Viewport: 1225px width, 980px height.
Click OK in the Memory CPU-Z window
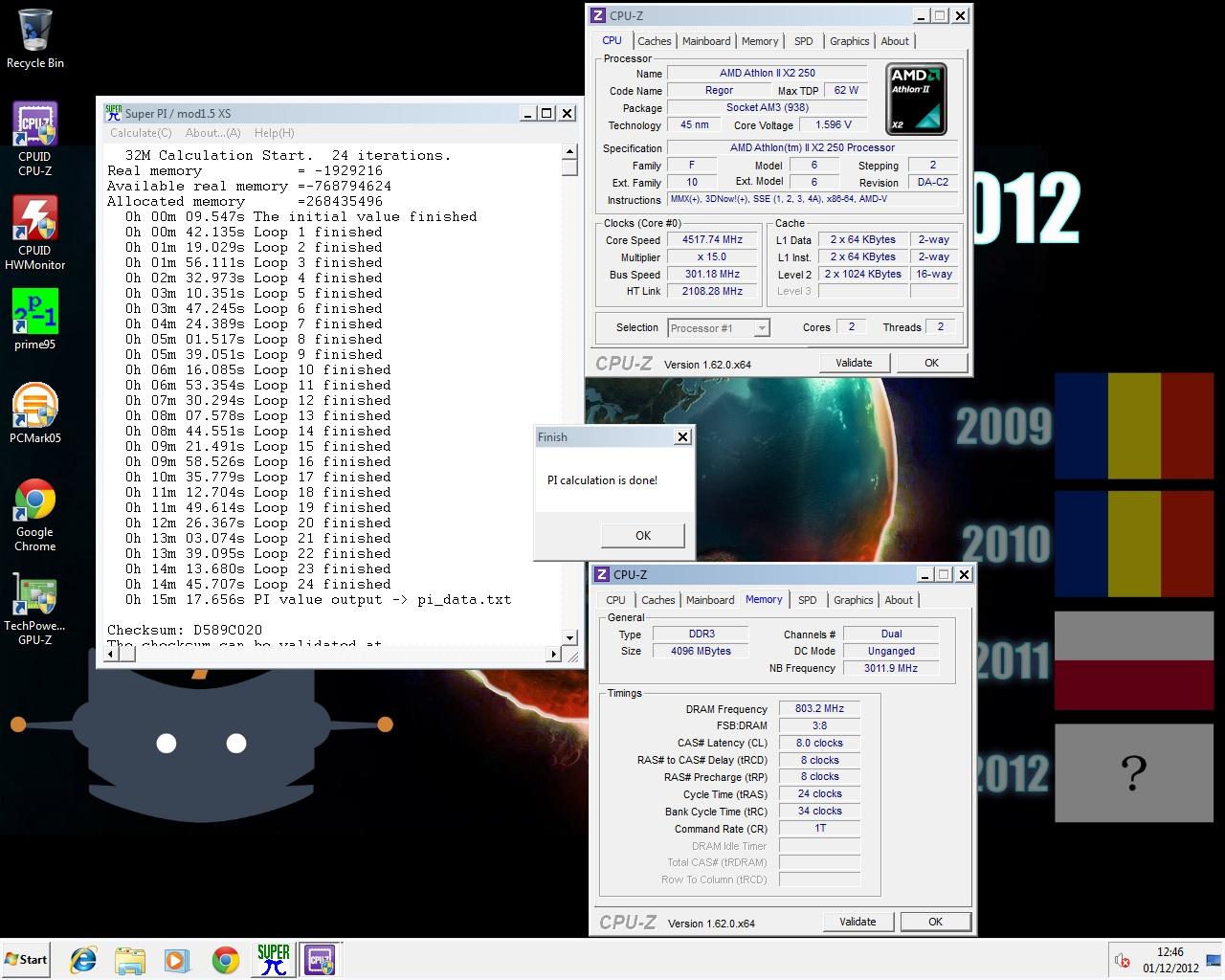pos(935,922)
